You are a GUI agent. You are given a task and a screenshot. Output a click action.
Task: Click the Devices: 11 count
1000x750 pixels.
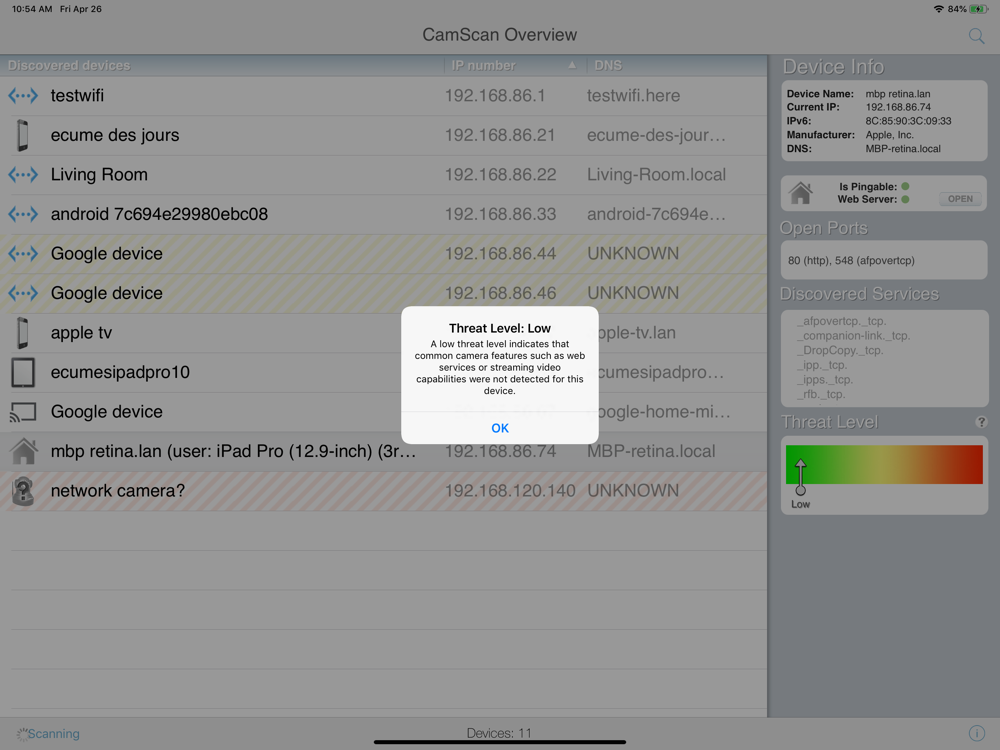[x=499, y=733]
